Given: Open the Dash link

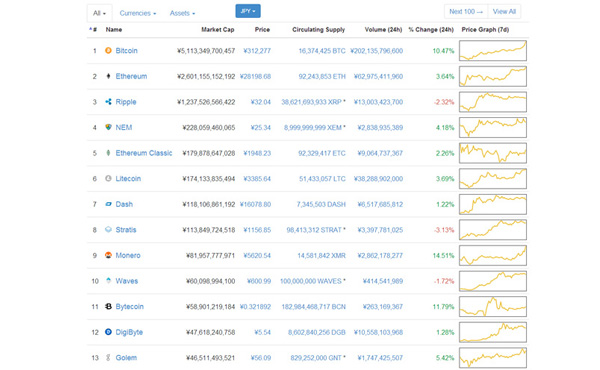Looking at the screenshot, I should [x=124, y=204].
